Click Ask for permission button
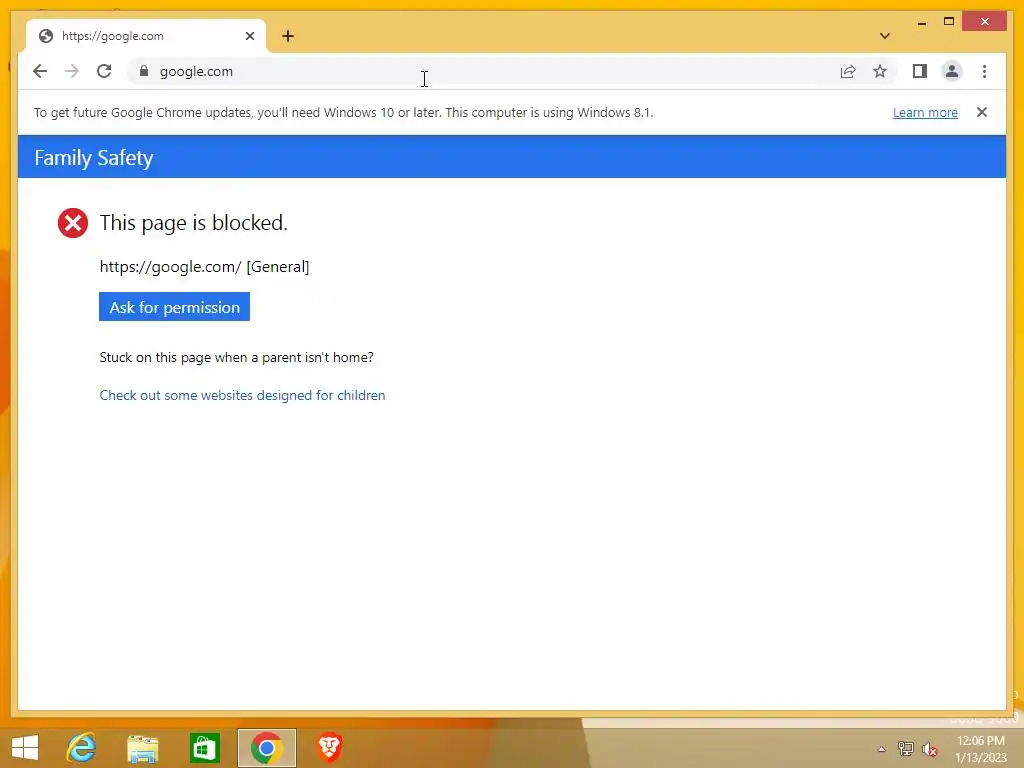This screenshot has width=1024, height=768. (174, 307)
